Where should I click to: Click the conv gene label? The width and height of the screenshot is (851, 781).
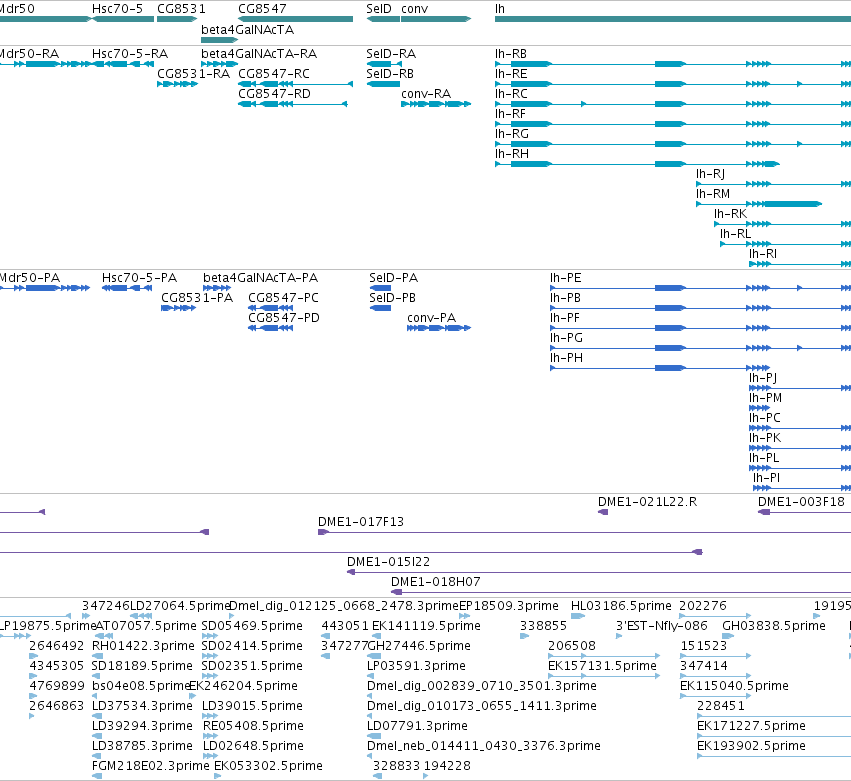pos(415,9)
